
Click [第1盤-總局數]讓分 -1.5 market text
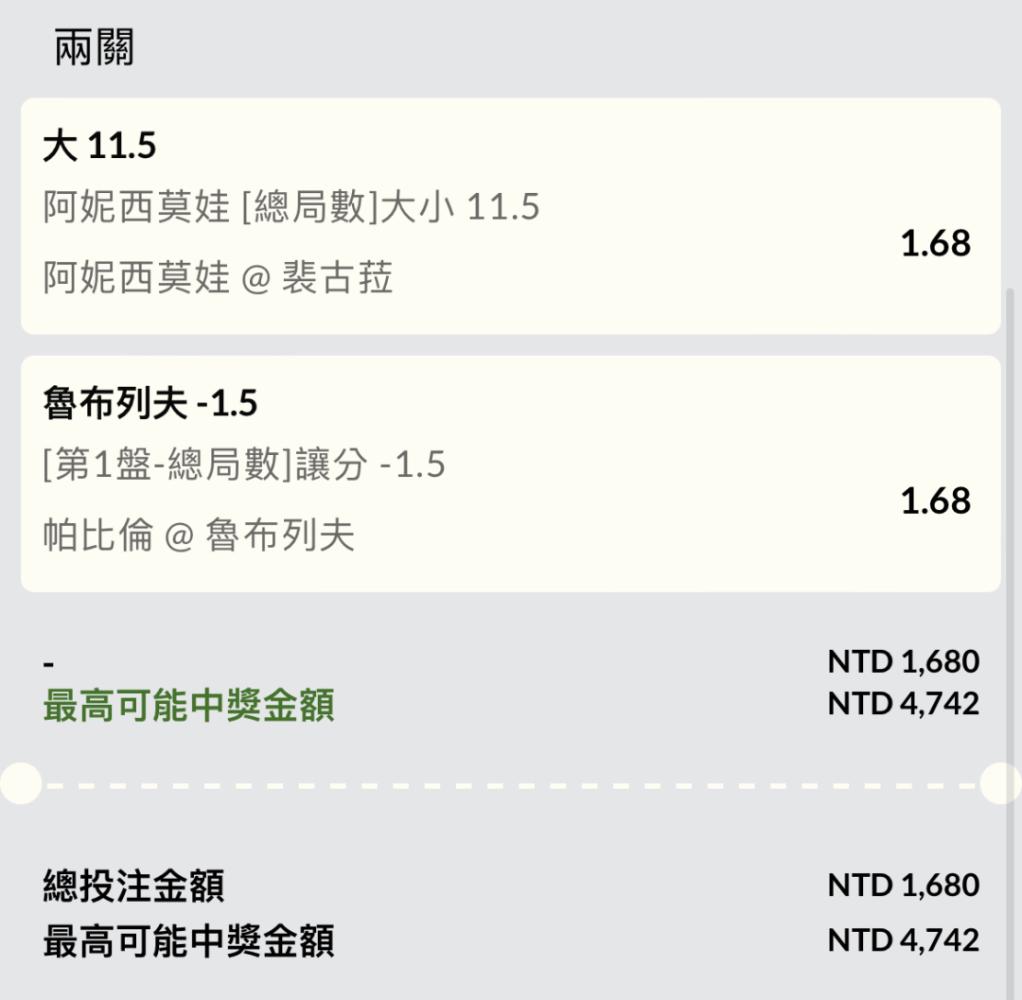point(244,465)
